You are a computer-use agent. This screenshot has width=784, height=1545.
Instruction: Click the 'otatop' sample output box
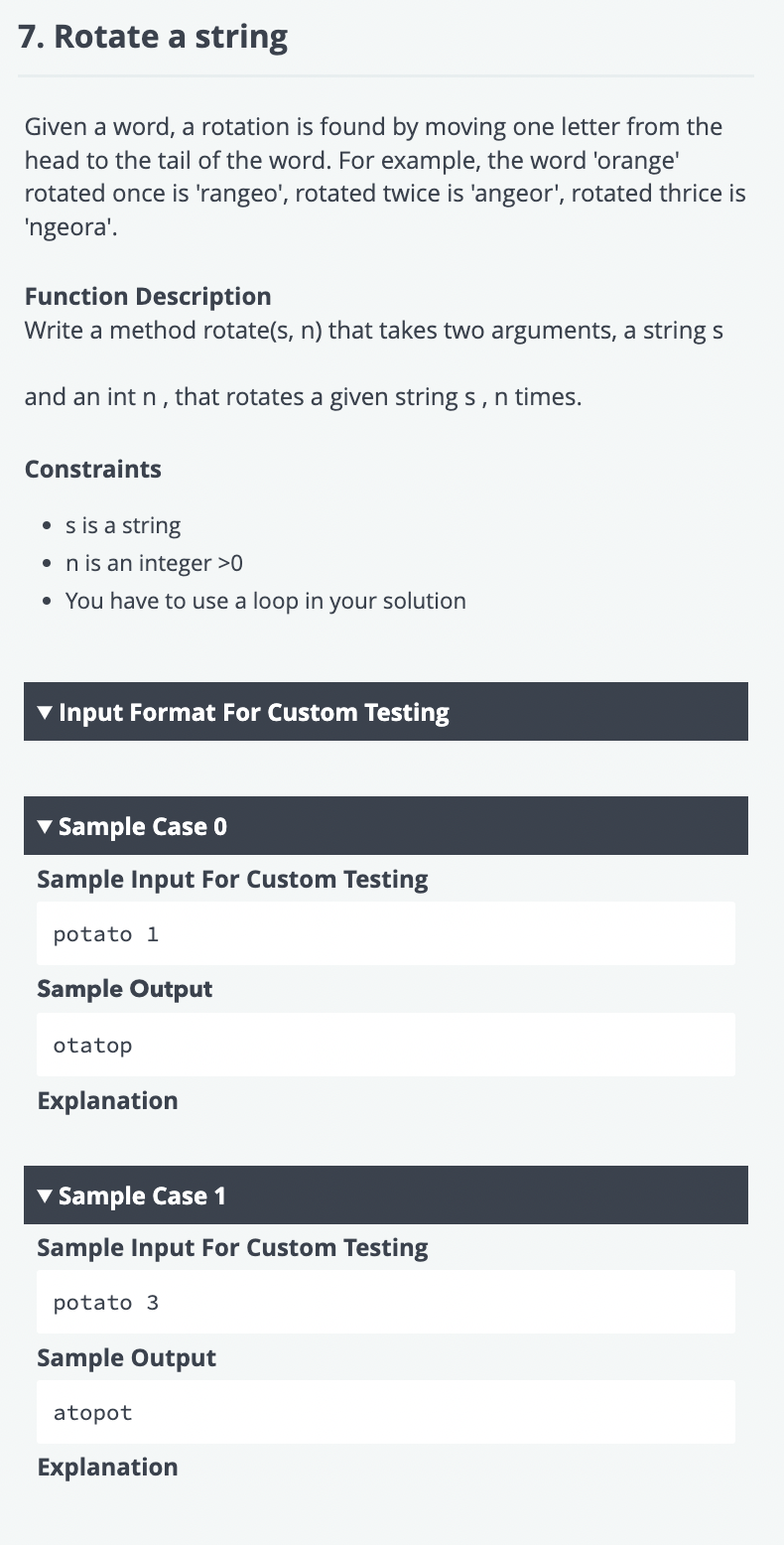click(x=385, y=1045)
